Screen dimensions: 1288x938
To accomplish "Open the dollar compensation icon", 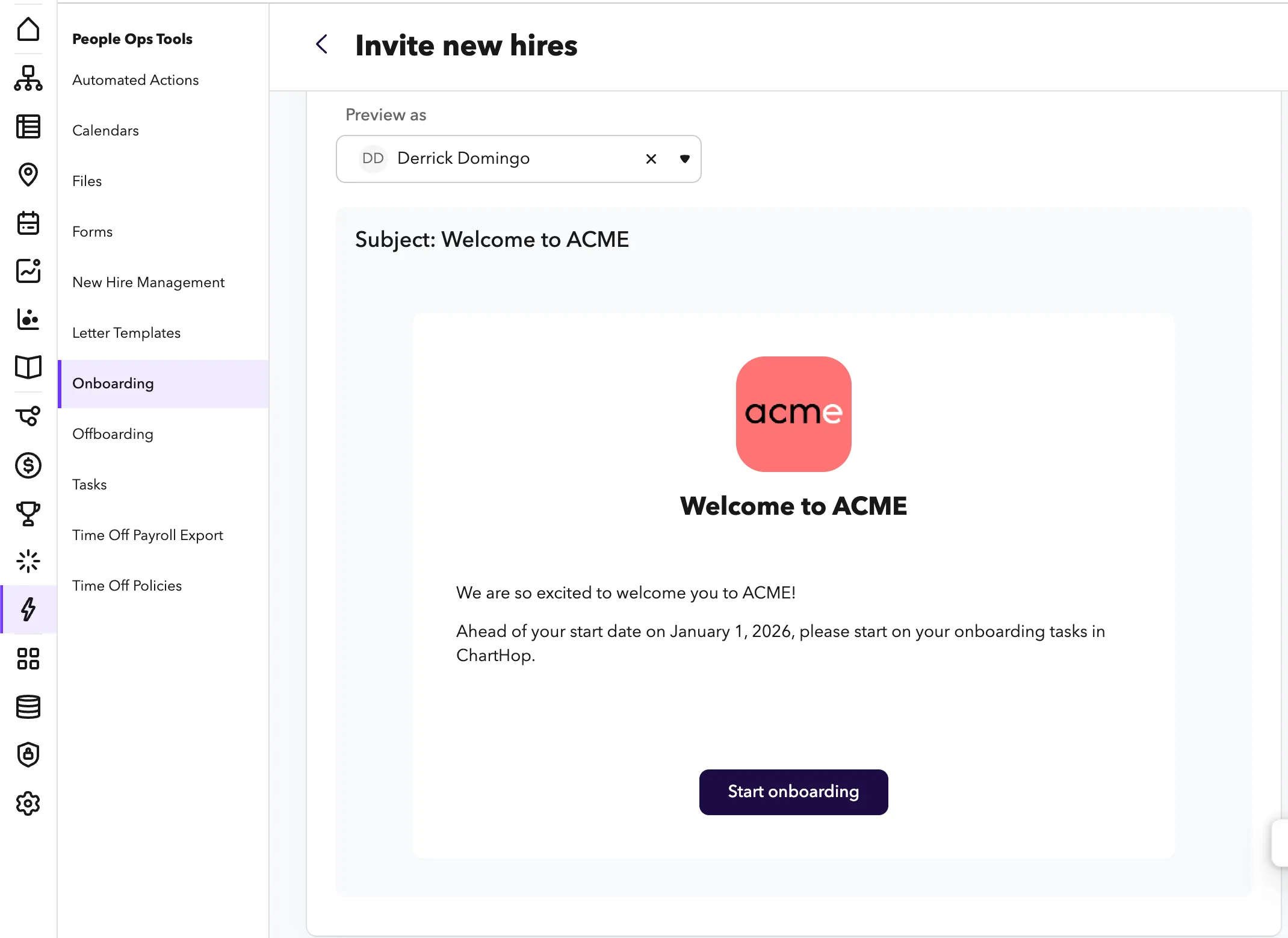I will [28, 465].
